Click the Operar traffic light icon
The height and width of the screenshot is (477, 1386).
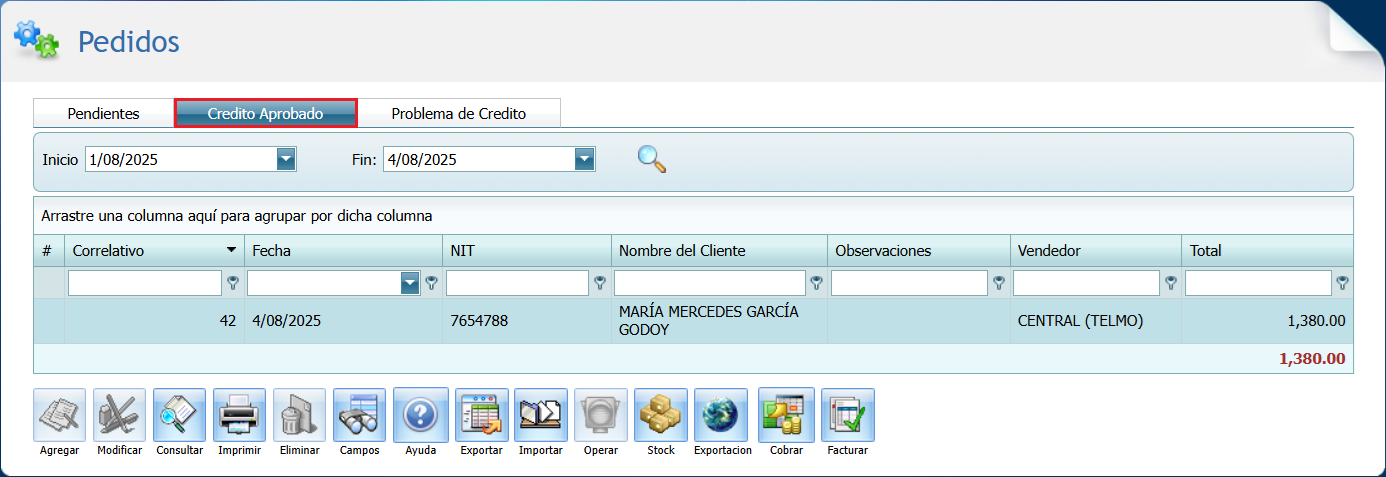pos(601,415)
